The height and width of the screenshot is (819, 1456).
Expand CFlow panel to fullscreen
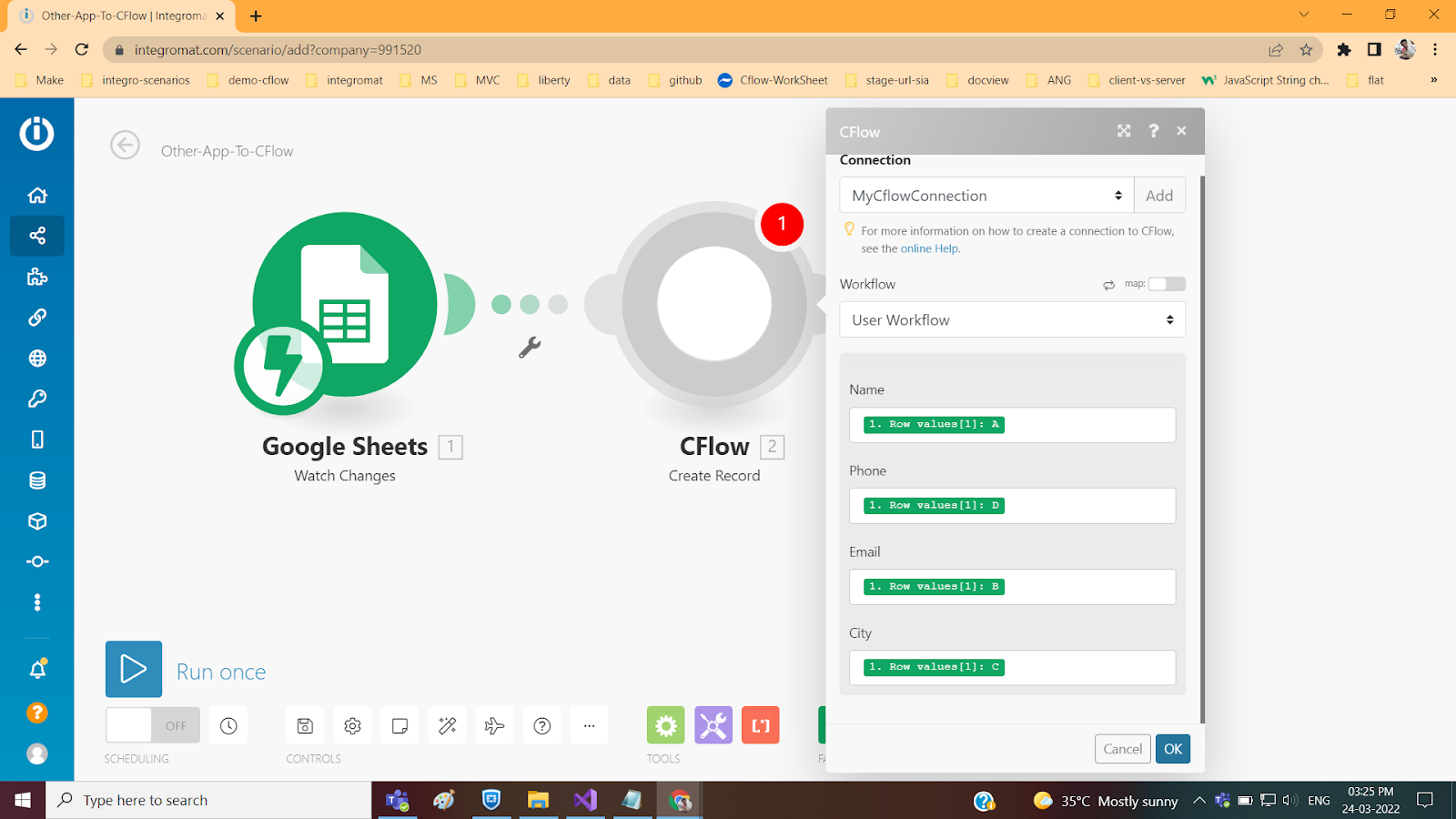(x=1124, y=131)
